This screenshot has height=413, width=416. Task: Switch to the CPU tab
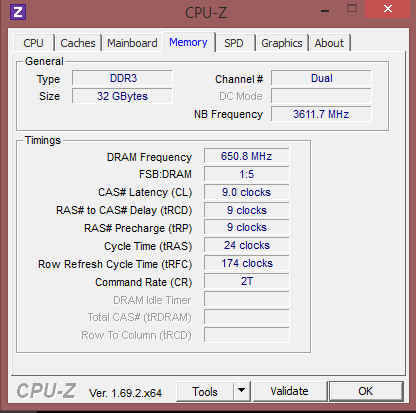[x=33, y=43]
